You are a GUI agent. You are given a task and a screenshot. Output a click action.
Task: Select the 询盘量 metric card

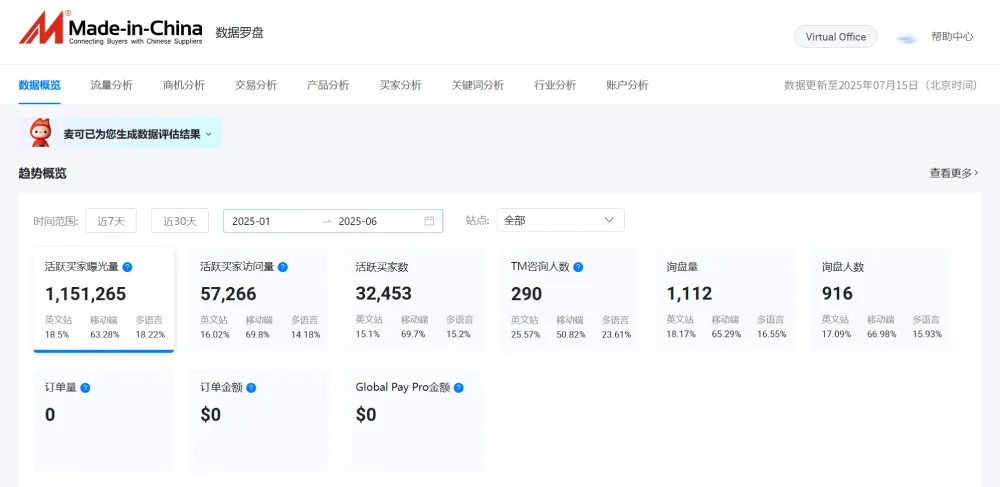pos(726,300)
